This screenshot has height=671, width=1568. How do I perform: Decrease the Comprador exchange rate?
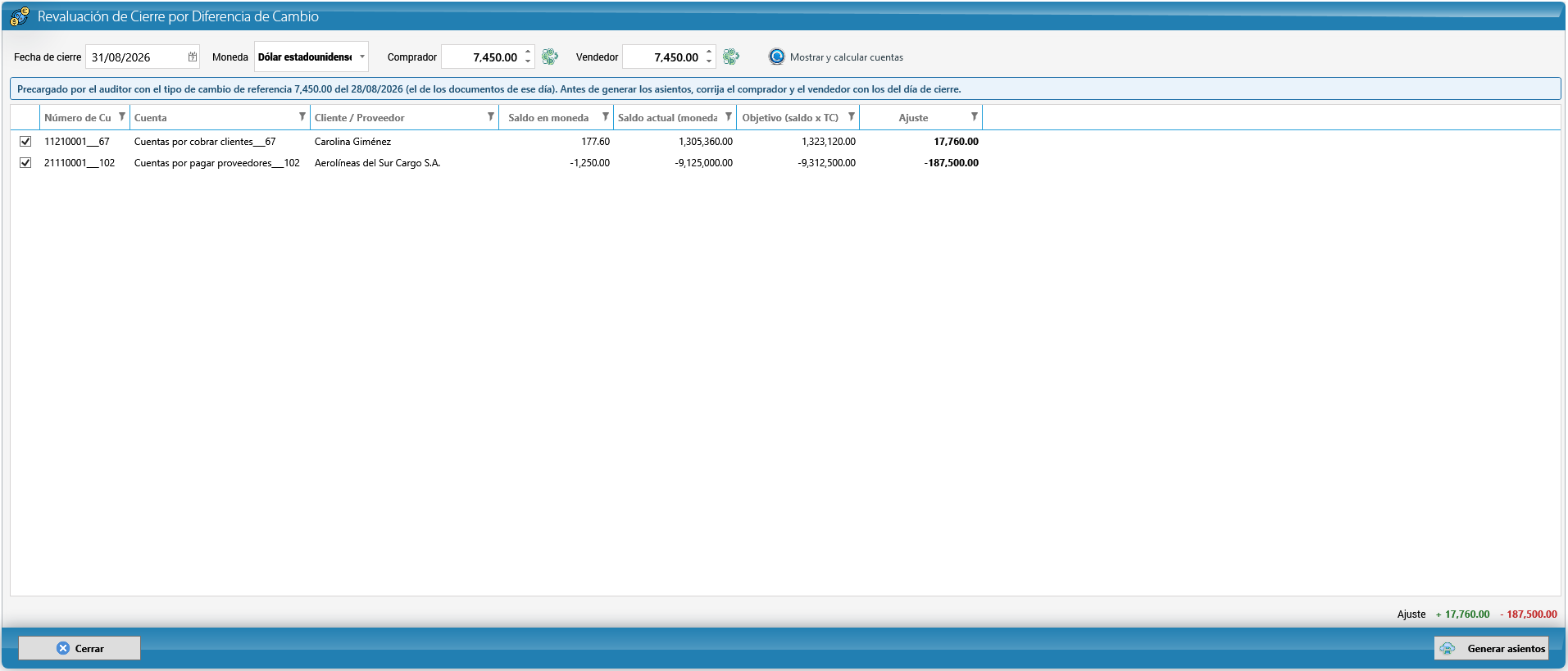coord(528,62)
